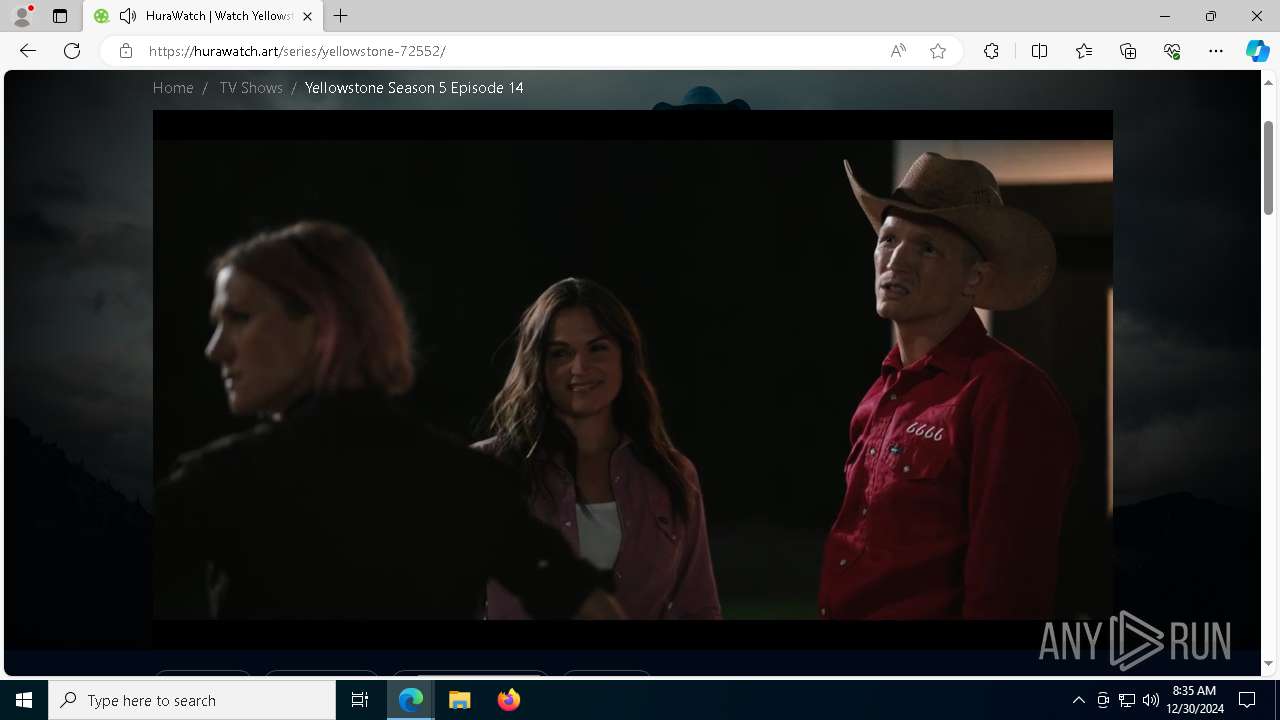Screen dimensions: 1280x720
Task: Select the HuraWatch Watch Yellowstone tab
Action: 204,16
